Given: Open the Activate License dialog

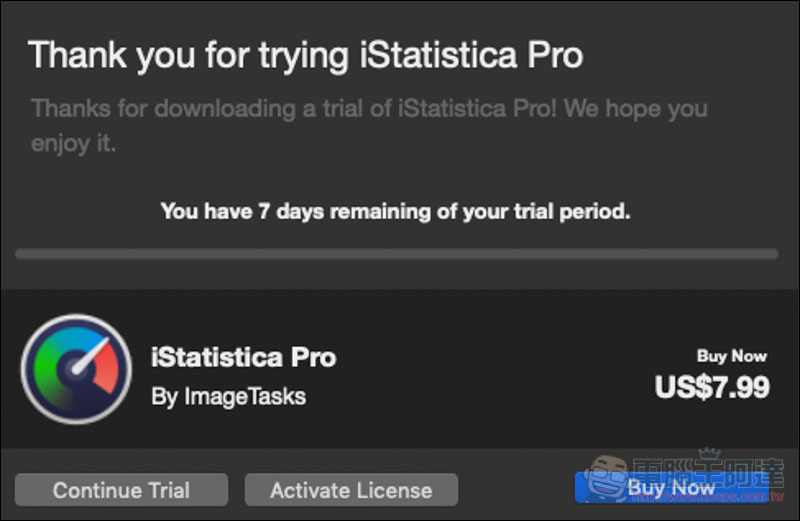Looking at the screenshot, I should click(351, 490).
